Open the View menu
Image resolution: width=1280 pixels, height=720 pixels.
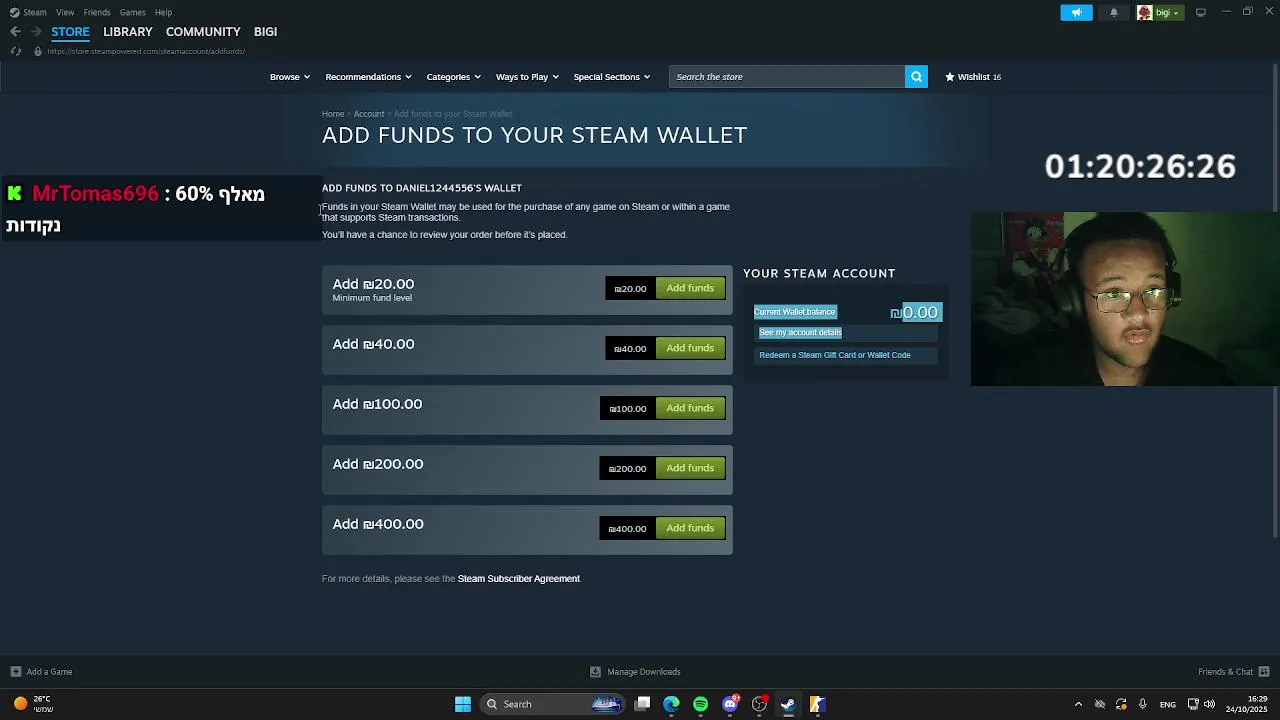tap(65, 13)
